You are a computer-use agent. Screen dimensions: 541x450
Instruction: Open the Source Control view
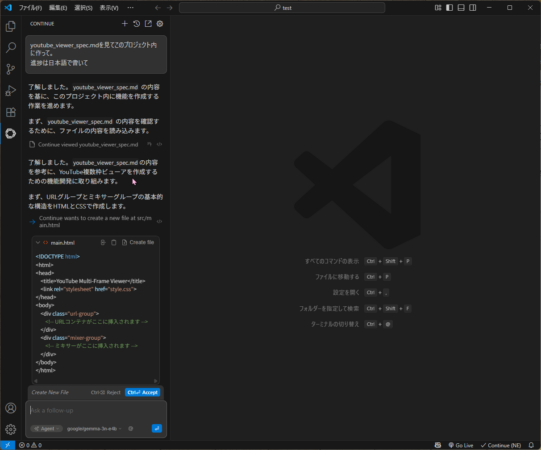(11, 69)
